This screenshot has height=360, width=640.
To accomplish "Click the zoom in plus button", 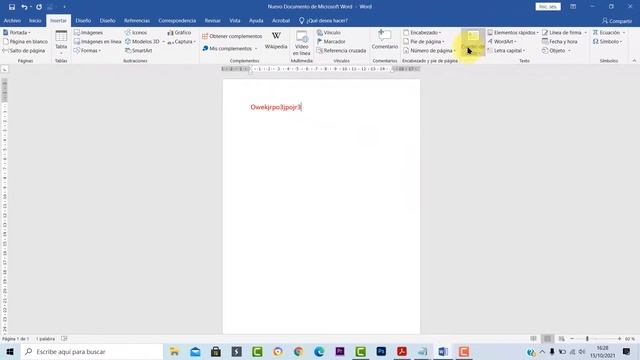I will point(619,339).
